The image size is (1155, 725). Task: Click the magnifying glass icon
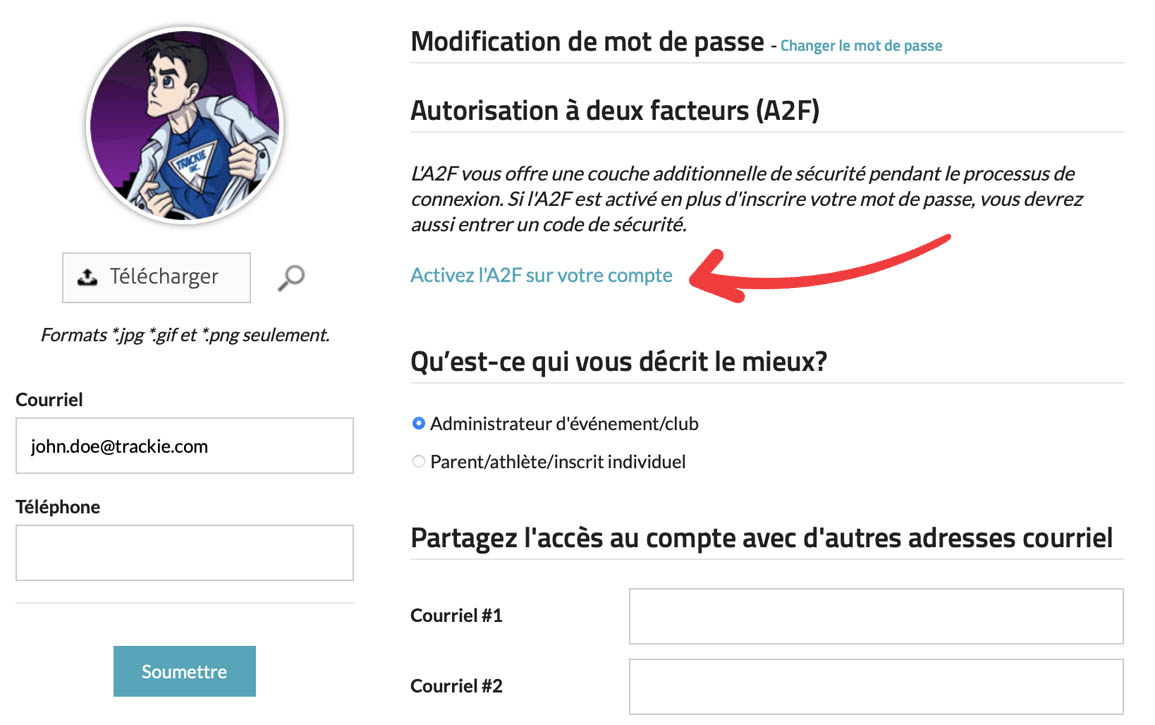tap(290, 277)
